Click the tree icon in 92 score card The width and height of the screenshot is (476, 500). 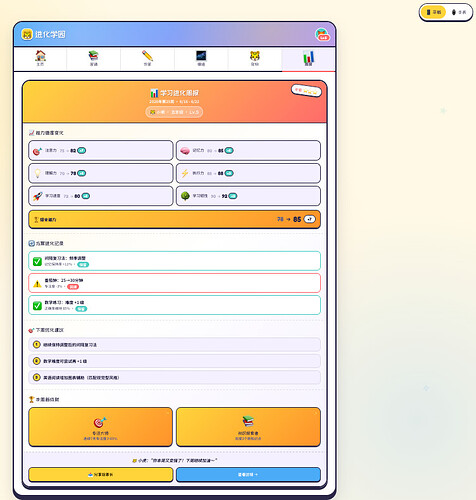(185, 196)
